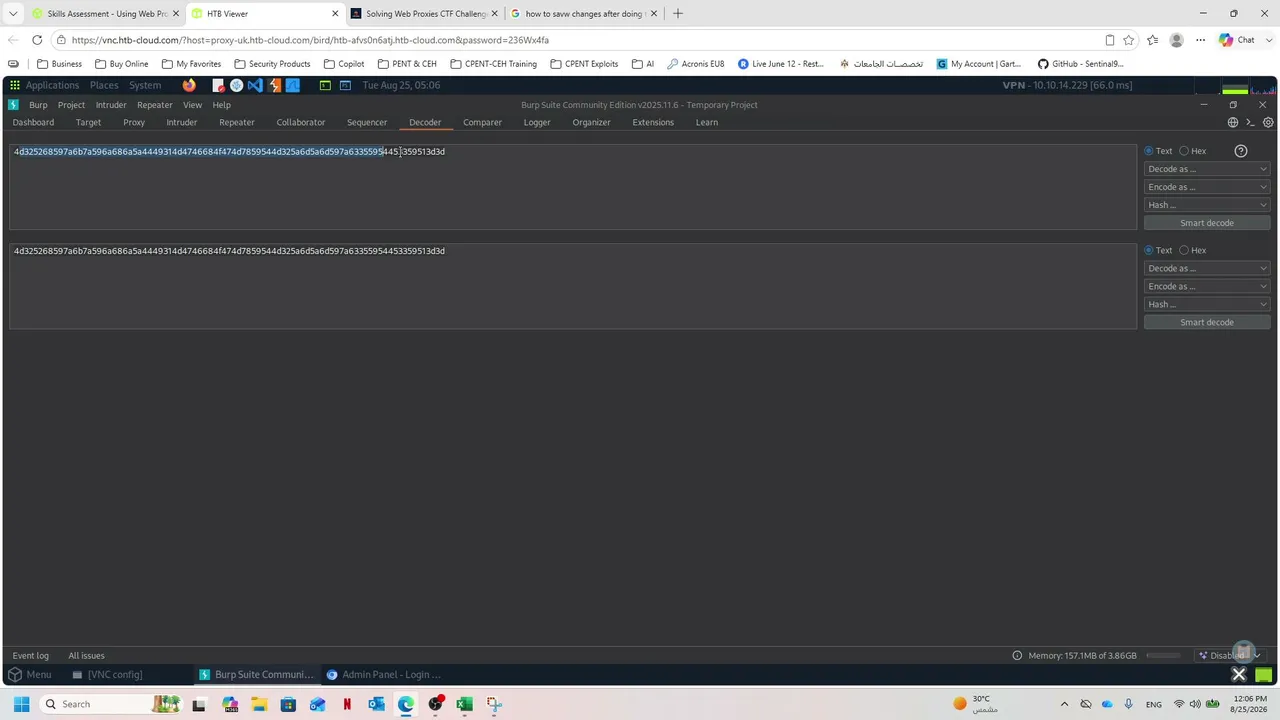
Task: Open All issues panel
Action: click(x=86, y=655)
